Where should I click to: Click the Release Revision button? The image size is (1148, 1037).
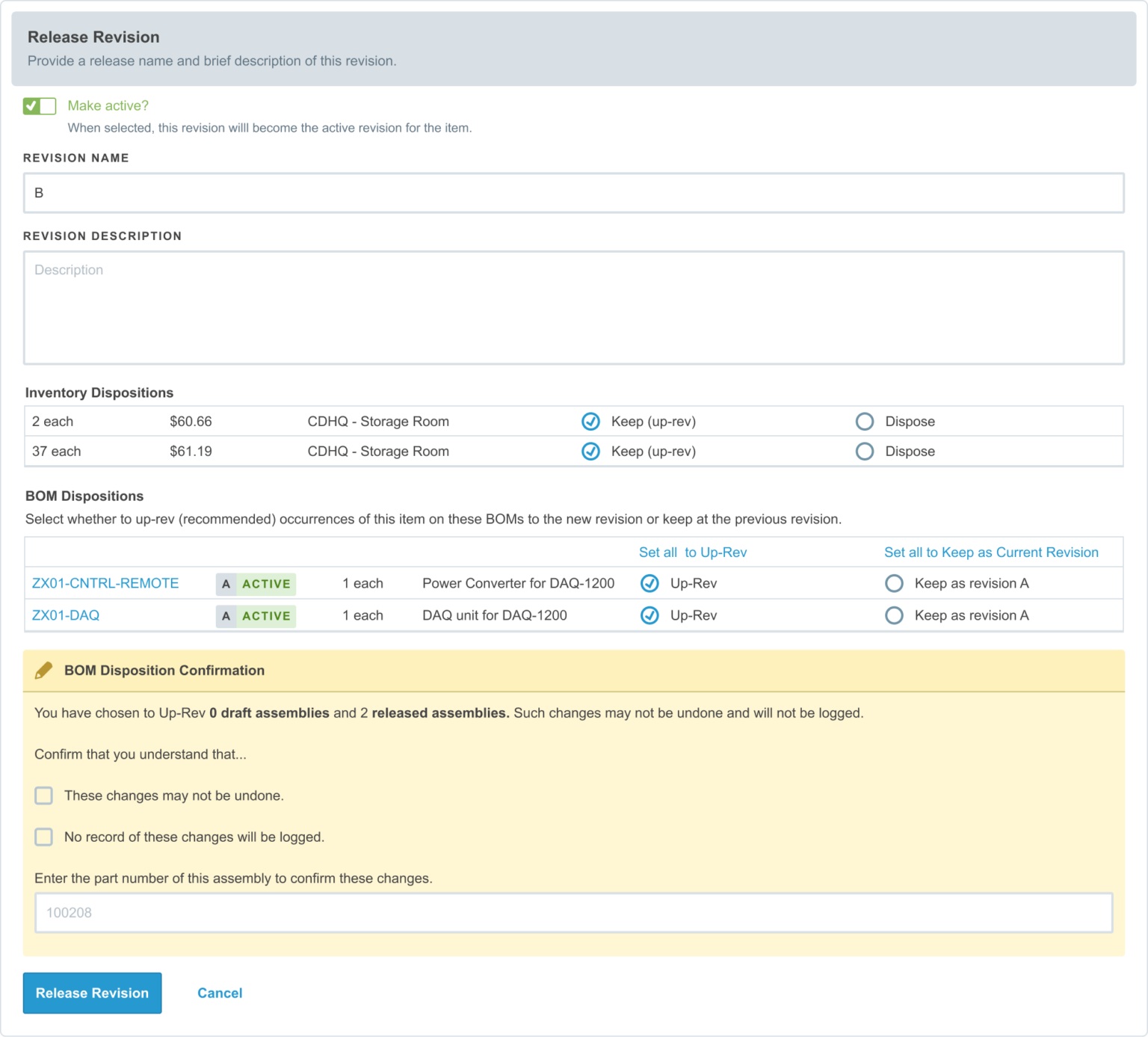tap(93, 993)
